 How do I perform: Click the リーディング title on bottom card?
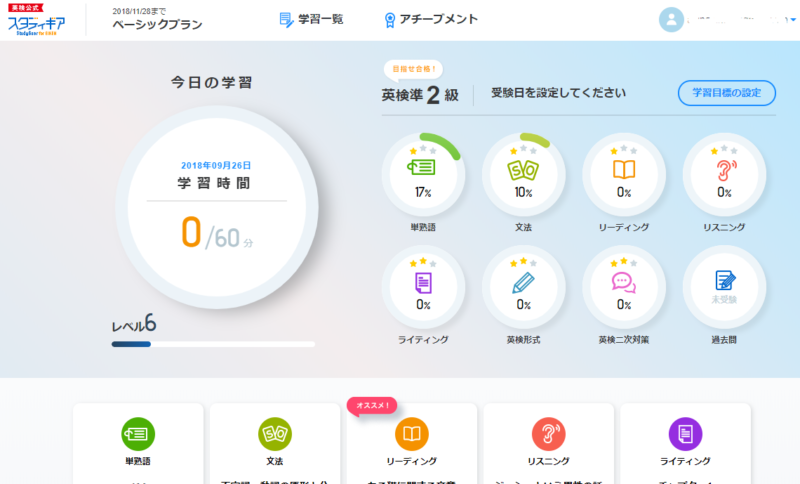(x=412, y=461)
